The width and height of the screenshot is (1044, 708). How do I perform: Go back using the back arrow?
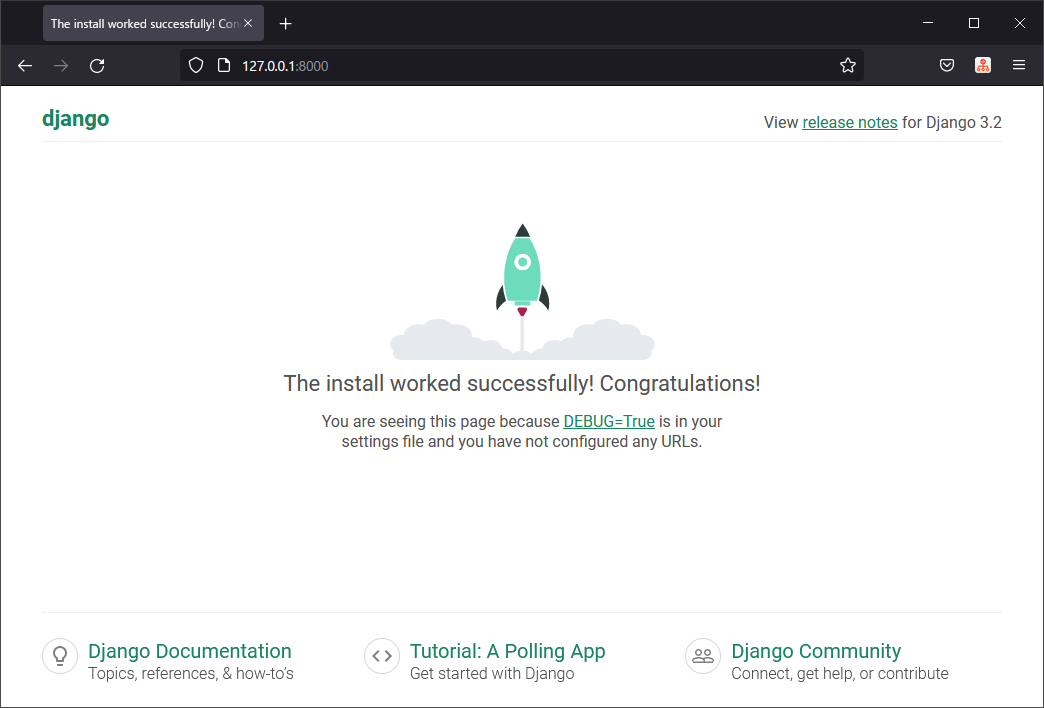[x=25, y=65]
